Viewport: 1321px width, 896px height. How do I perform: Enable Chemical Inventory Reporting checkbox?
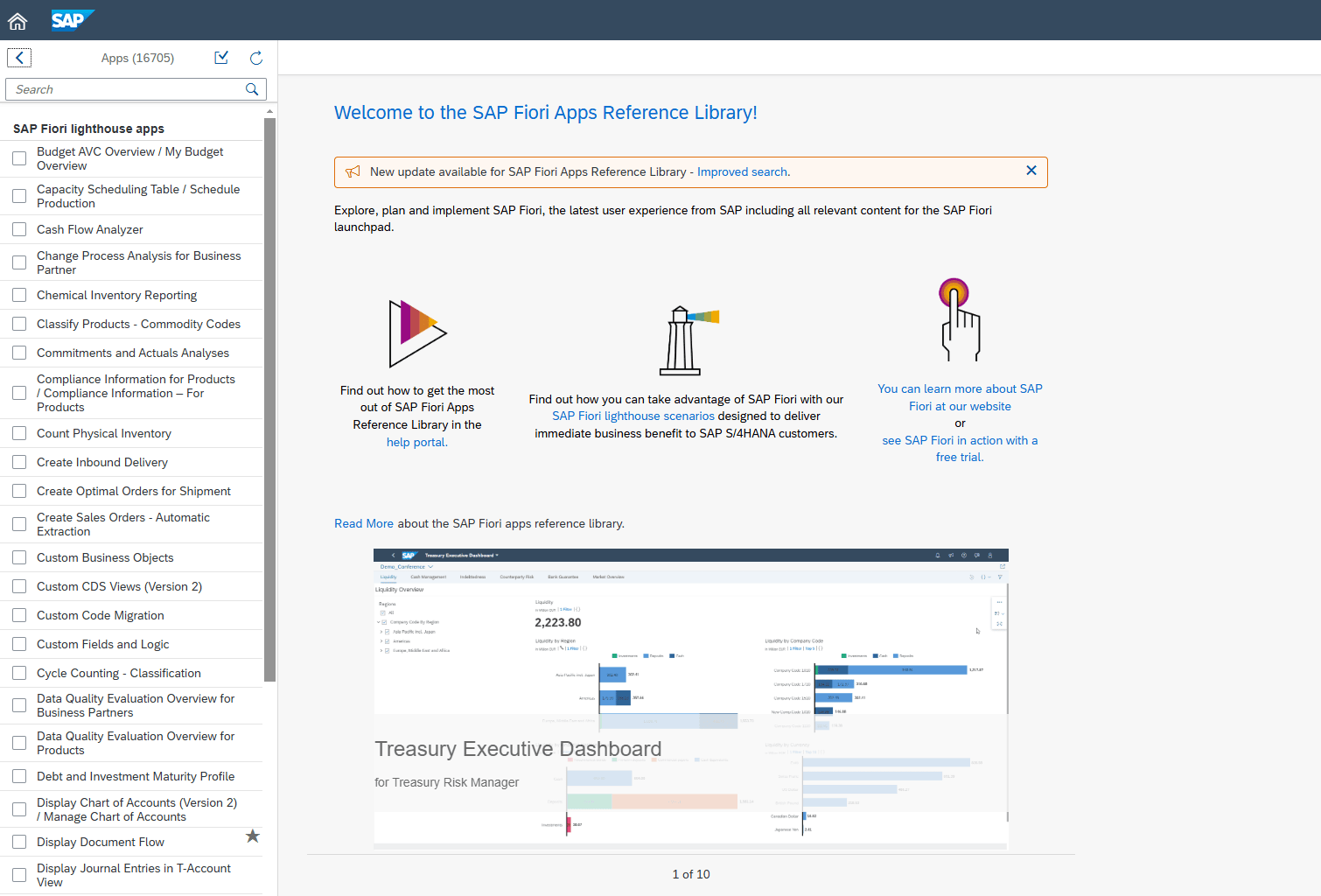[x=19, y=295]
